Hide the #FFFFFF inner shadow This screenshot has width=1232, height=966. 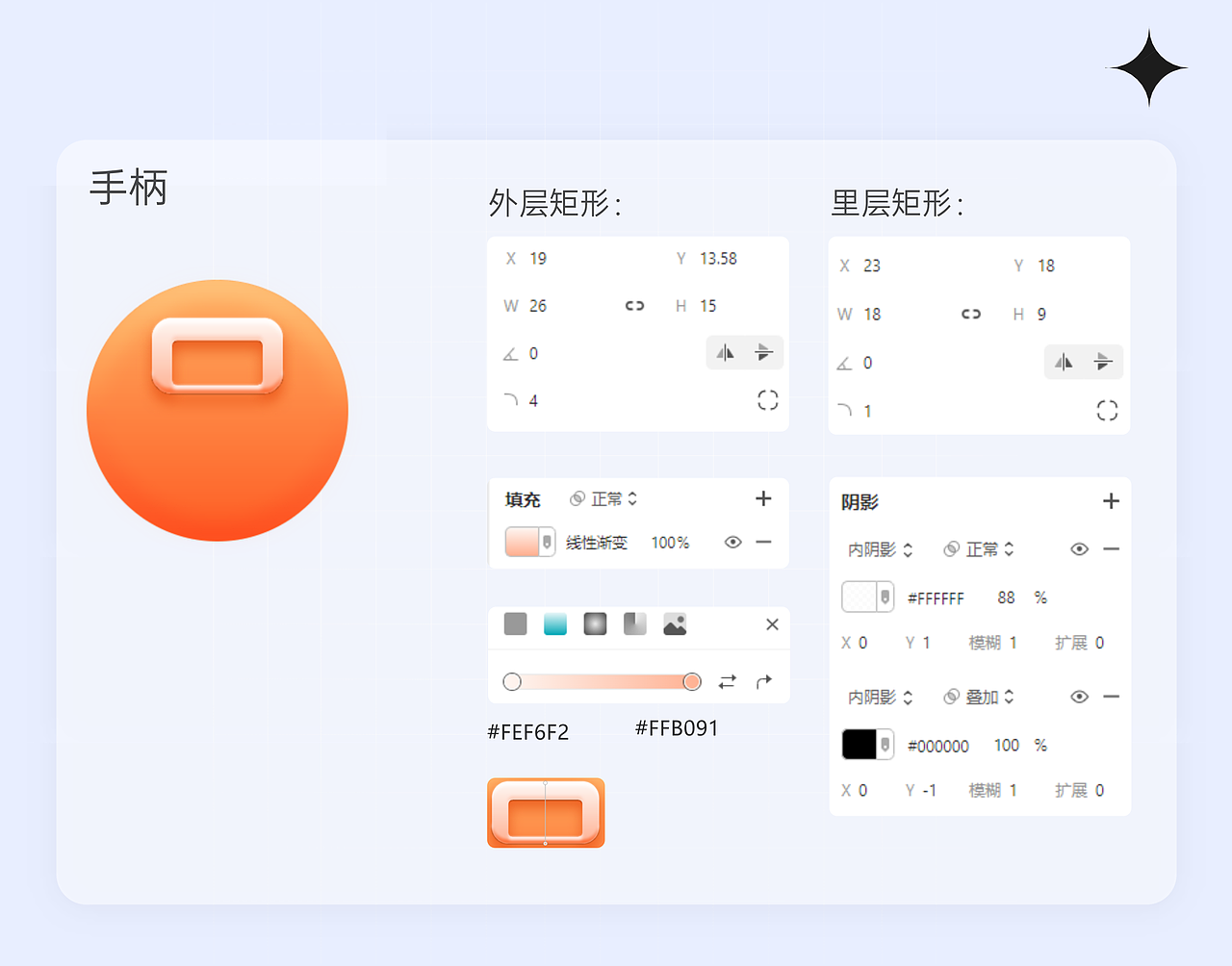(1078, 548)
